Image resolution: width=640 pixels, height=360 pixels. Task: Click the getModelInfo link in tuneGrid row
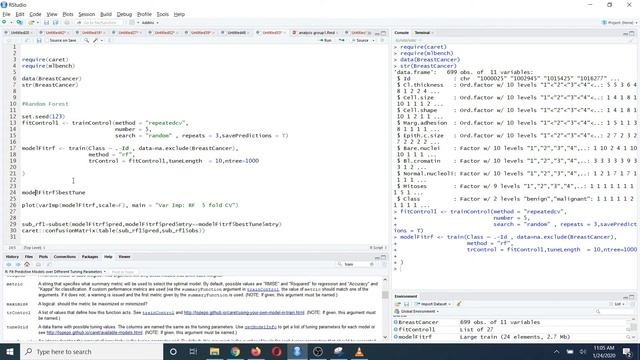260,327
